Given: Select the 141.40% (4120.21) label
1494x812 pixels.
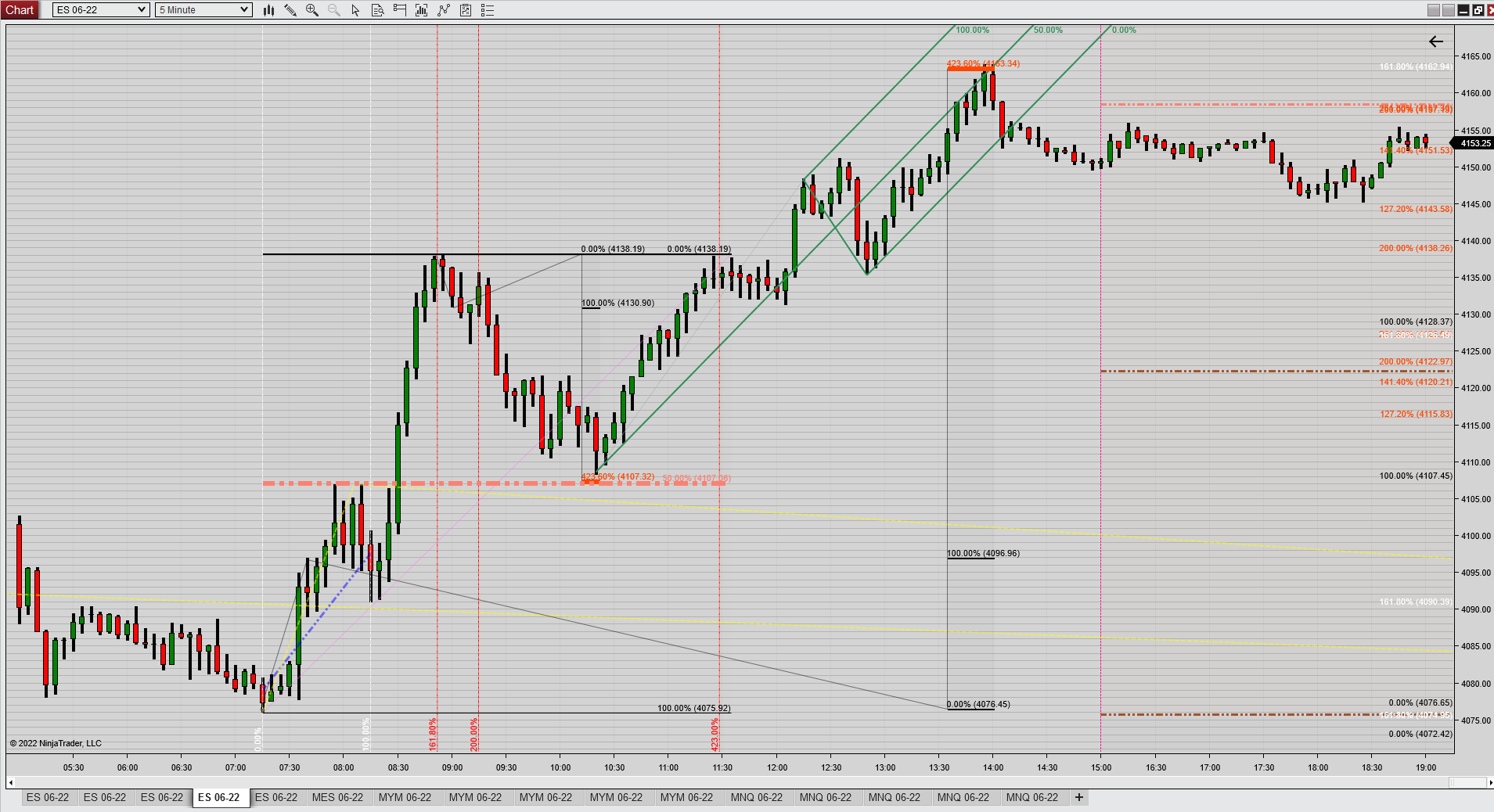Looking at the screenshot, I should coord(1416,382).
